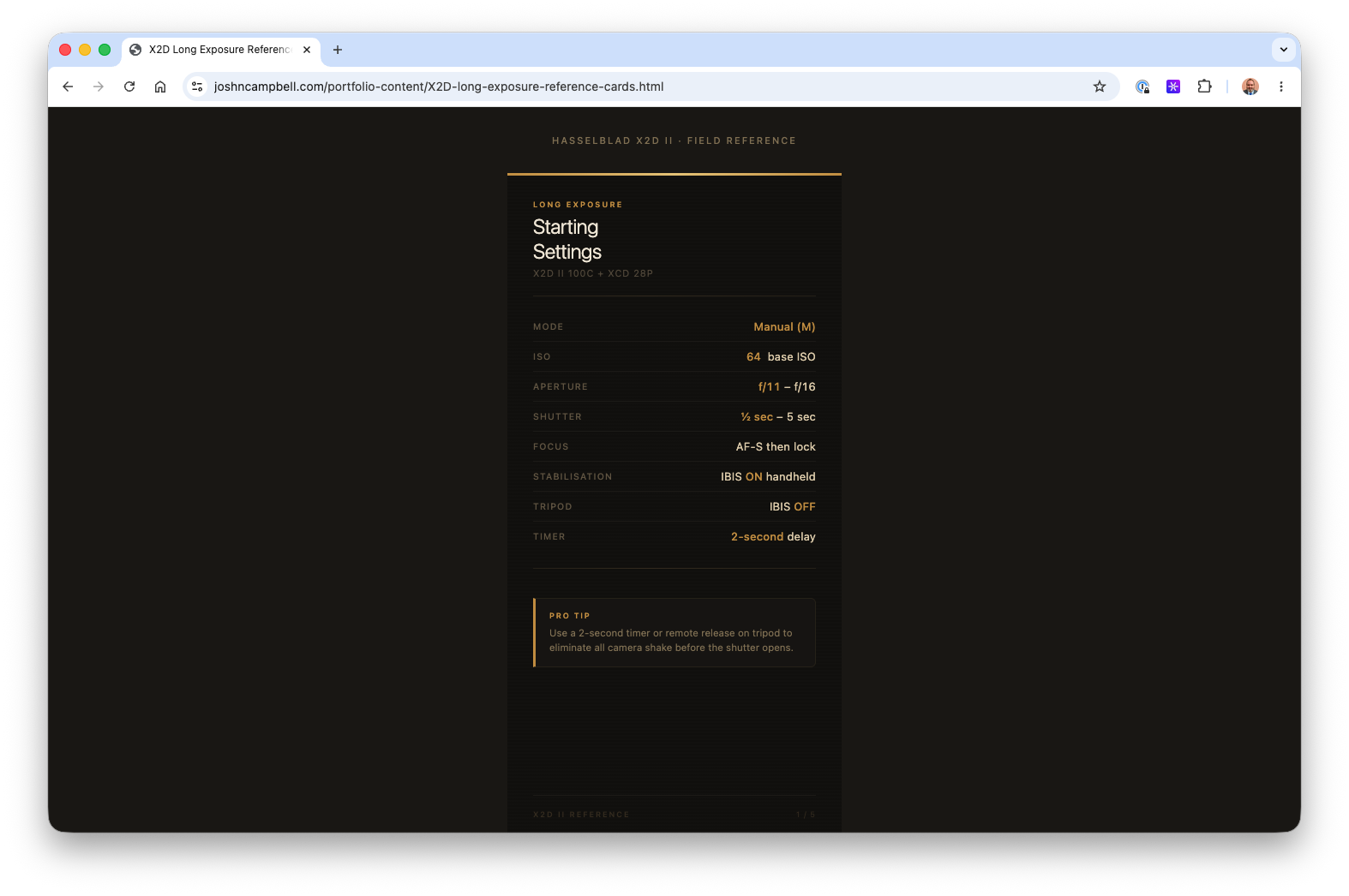
Task: Close the X2D Long Exposure tab
Action: coord(307,50)
